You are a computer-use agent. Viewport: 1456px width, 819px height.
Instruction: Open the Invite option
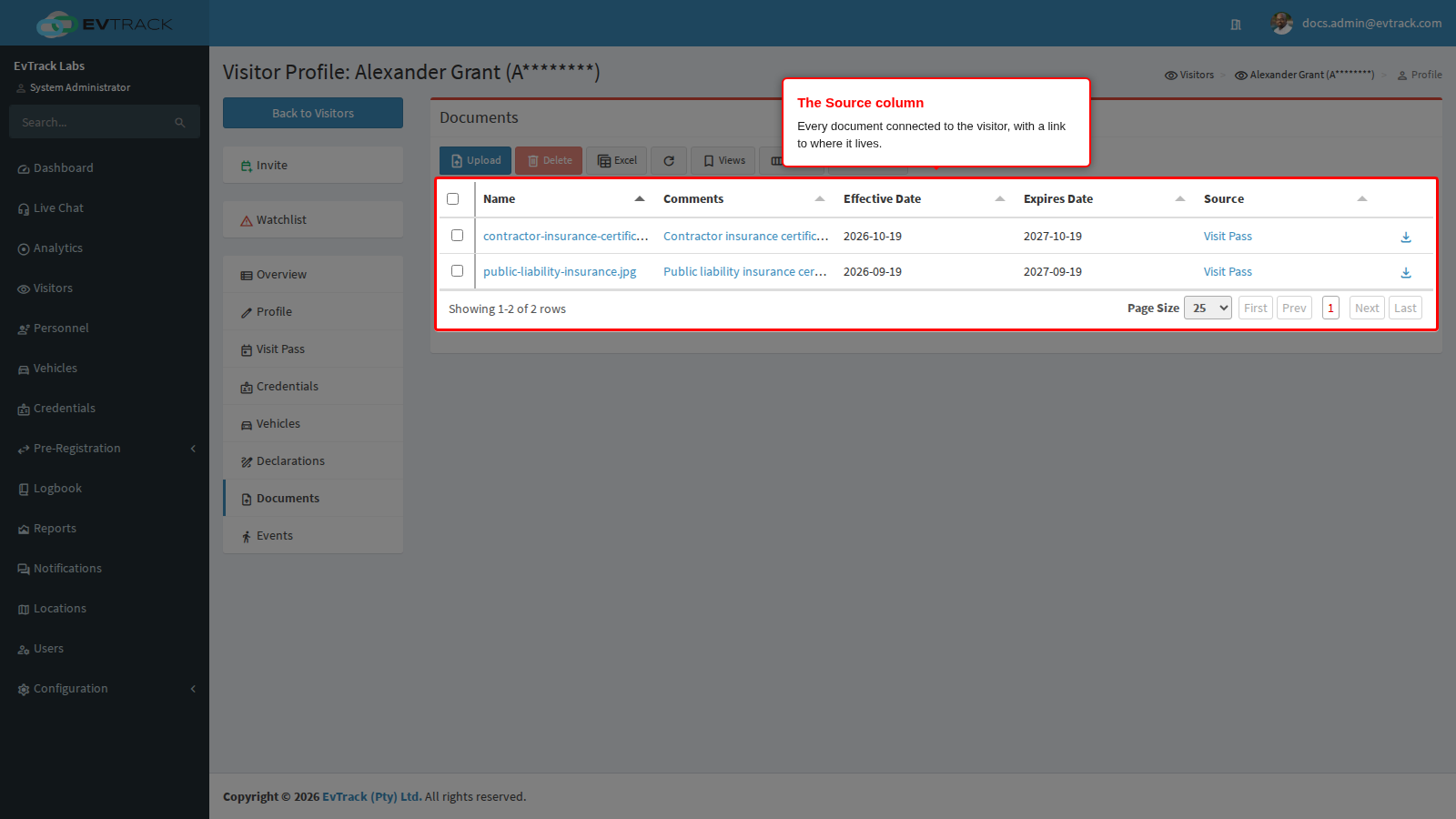pyautogui.click(x=313, y=166)
